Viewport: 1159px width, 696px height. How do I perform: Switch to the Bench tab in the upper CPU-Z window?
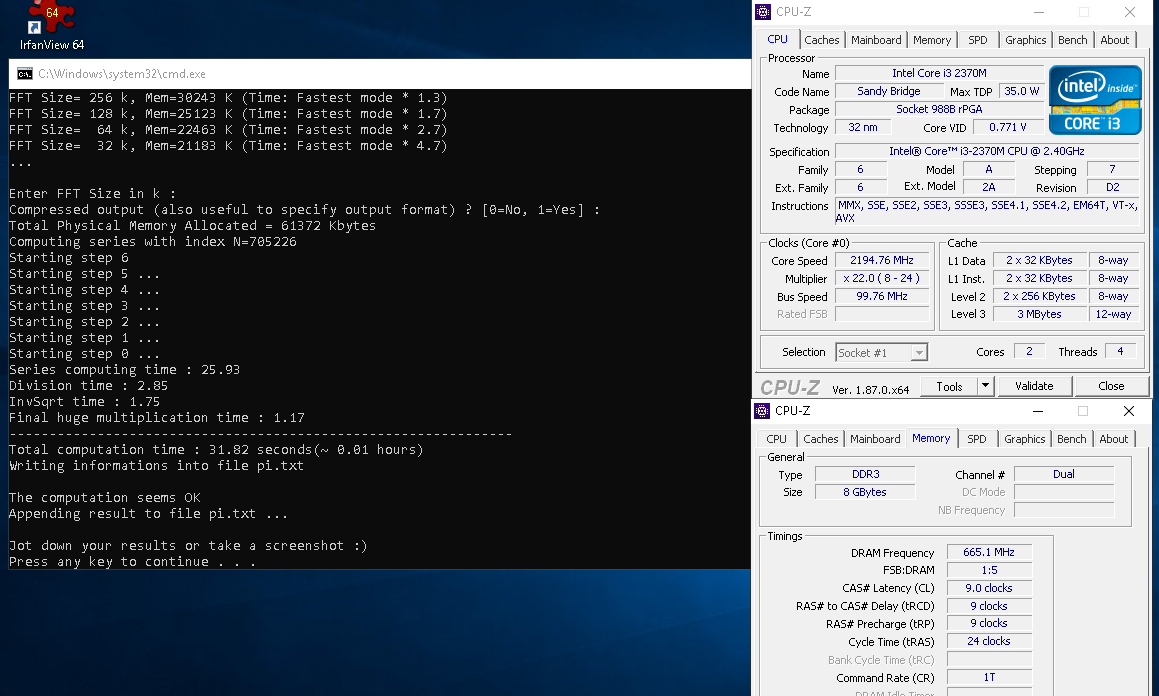click(1072, 40)
